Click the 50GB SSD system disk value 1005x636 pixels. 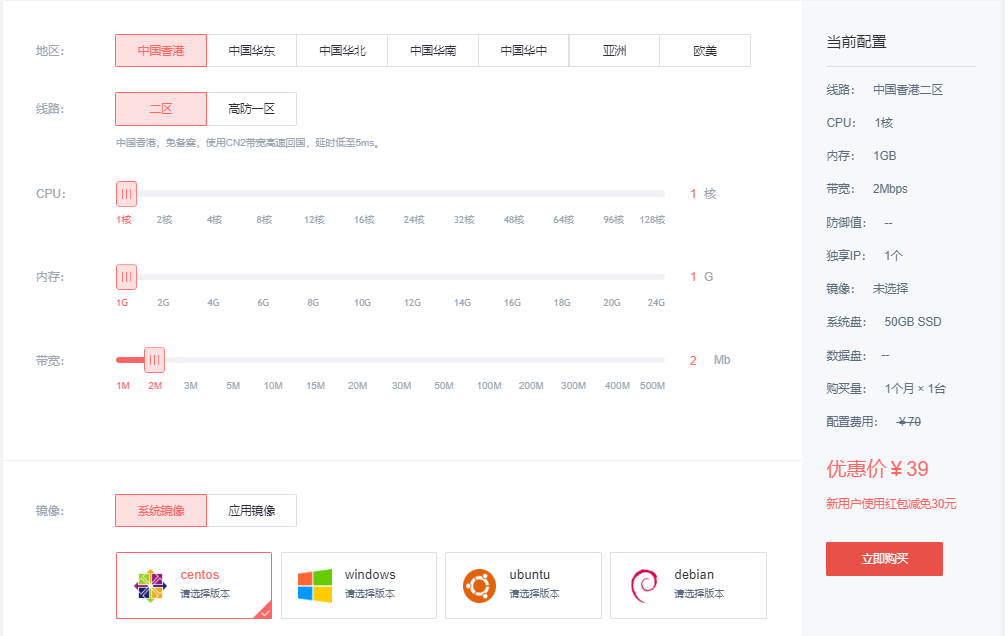[x=913, y=322]
